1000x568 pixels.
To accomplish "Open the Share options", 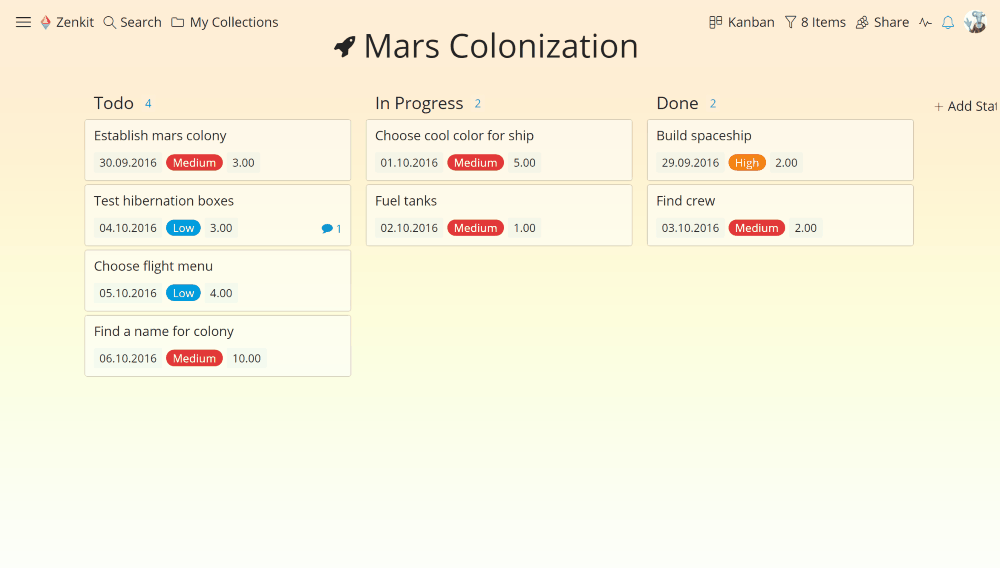I will tap(882, 22).
